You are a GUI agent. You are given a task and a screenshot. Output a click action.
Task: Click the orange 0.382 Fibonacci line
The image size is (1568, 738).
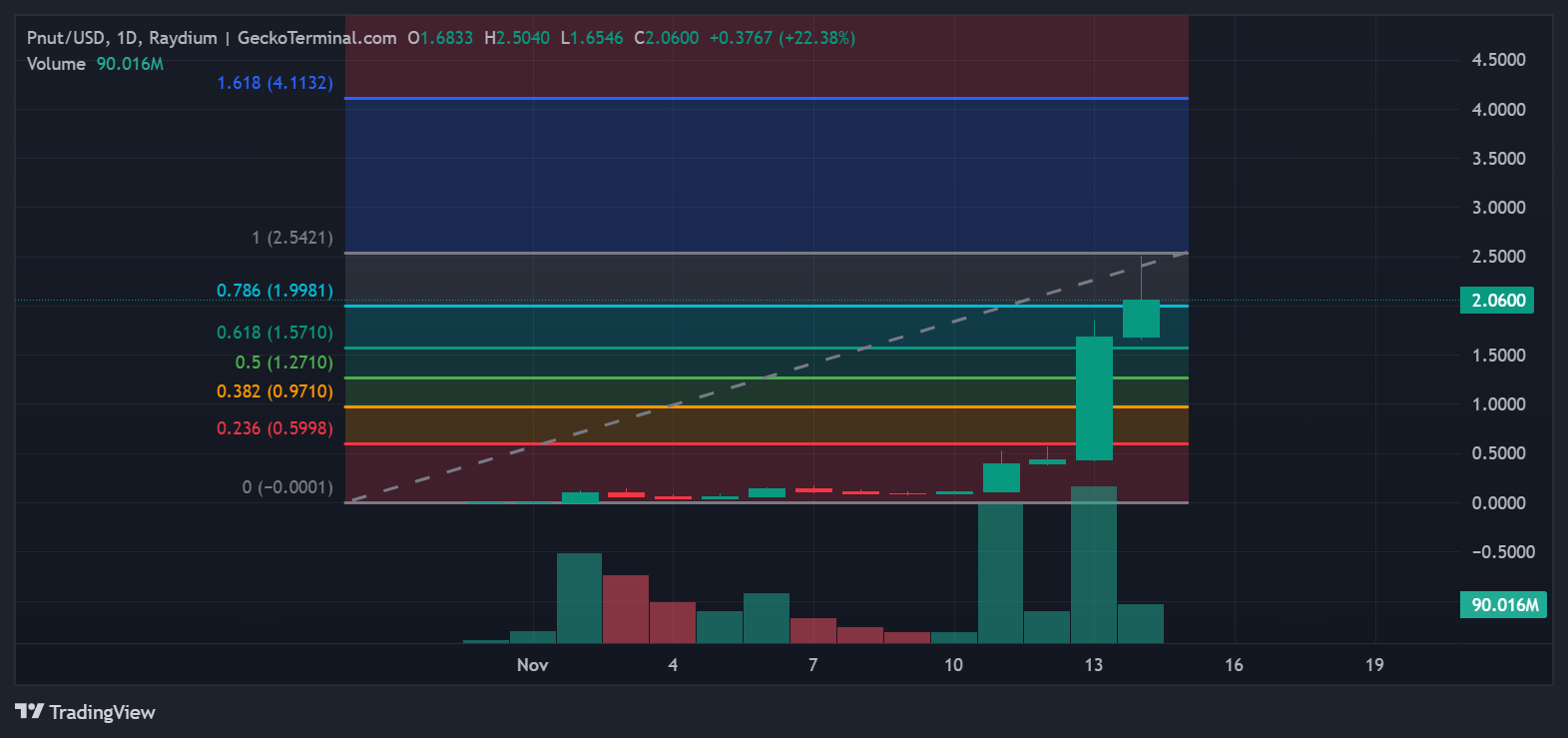(x=767, y=406)
